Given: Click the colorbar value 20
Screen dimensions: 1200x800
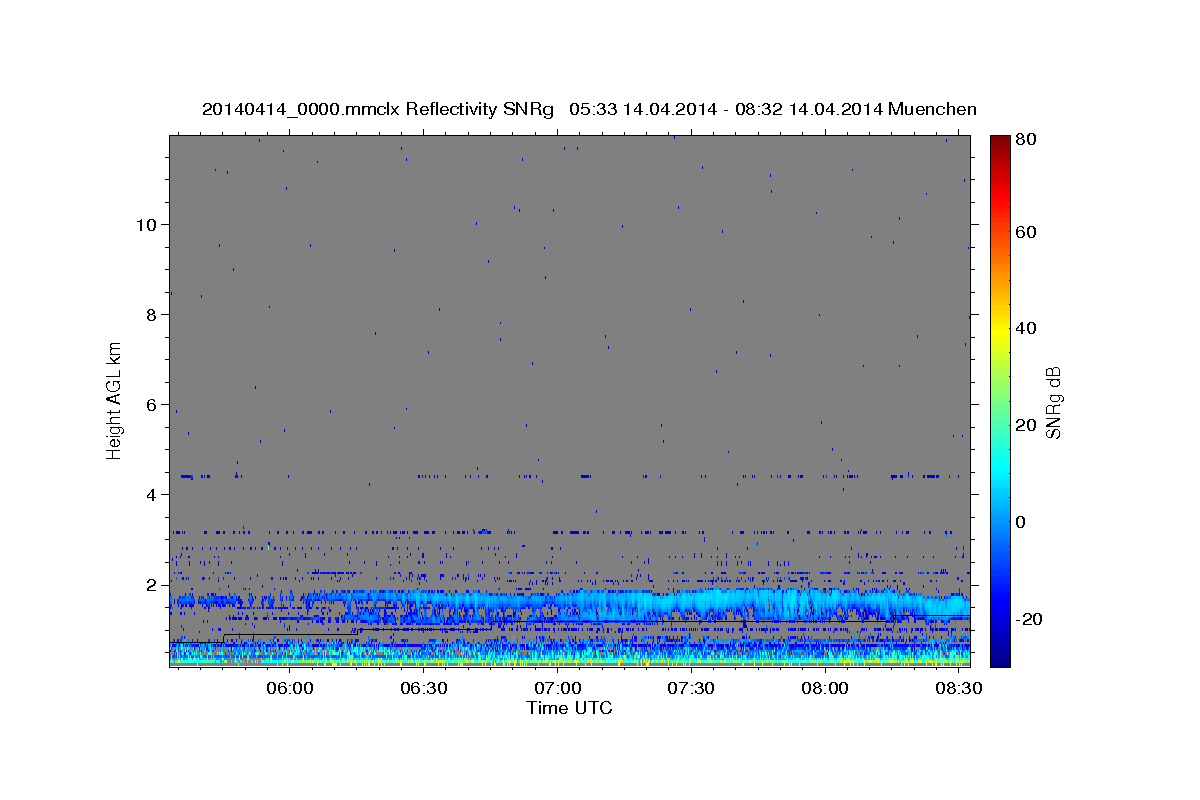Looking at the screenshot, I should coord(1025,425).
